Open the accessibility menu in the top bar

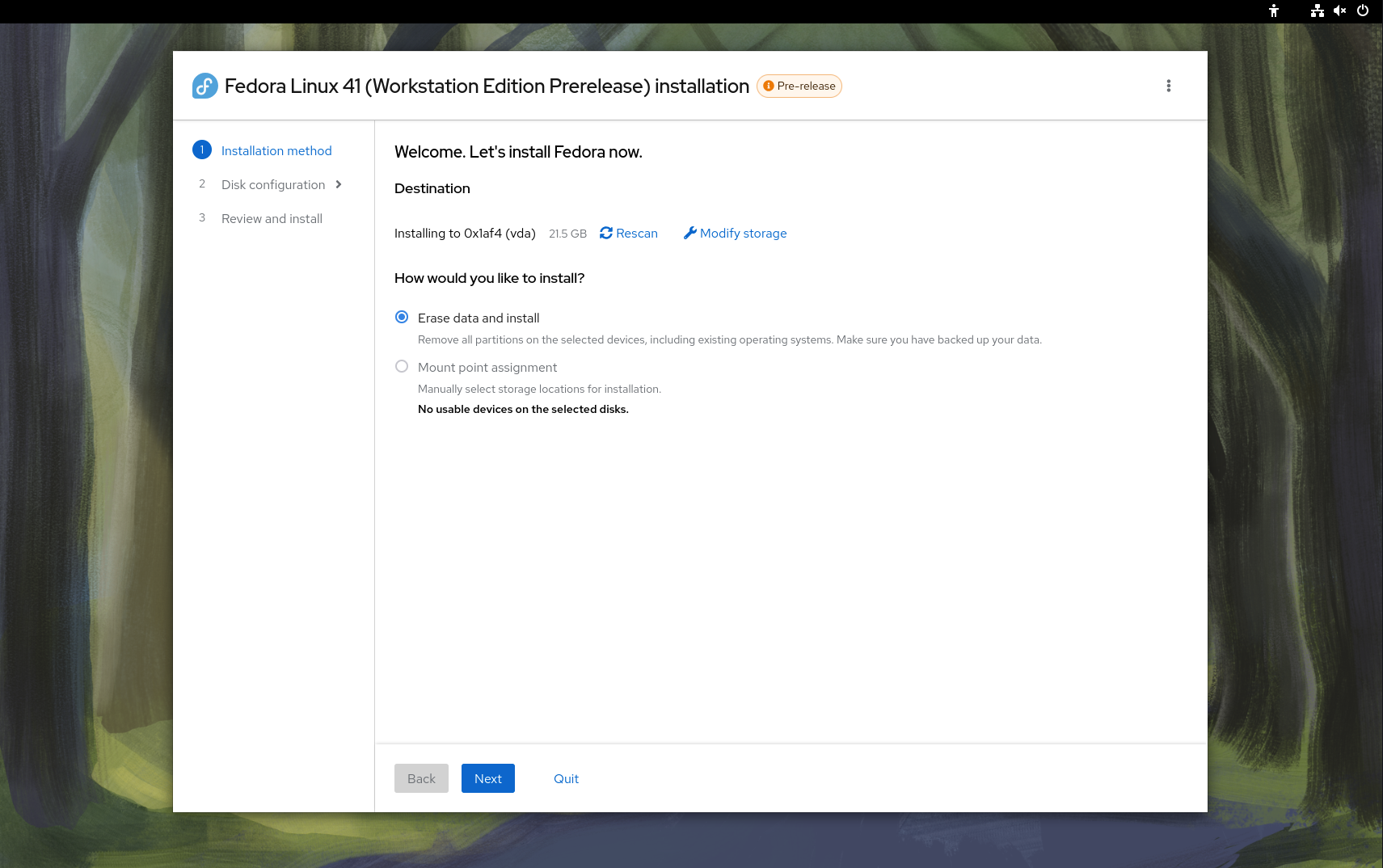tap(1273, 11)
